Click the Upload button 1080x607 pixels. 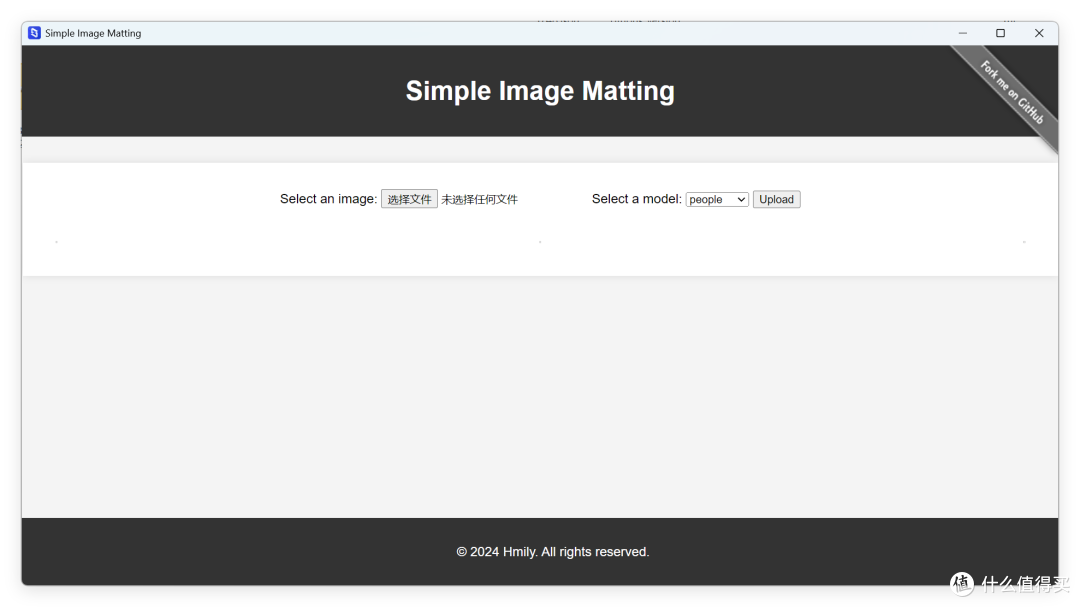point(776,199)
